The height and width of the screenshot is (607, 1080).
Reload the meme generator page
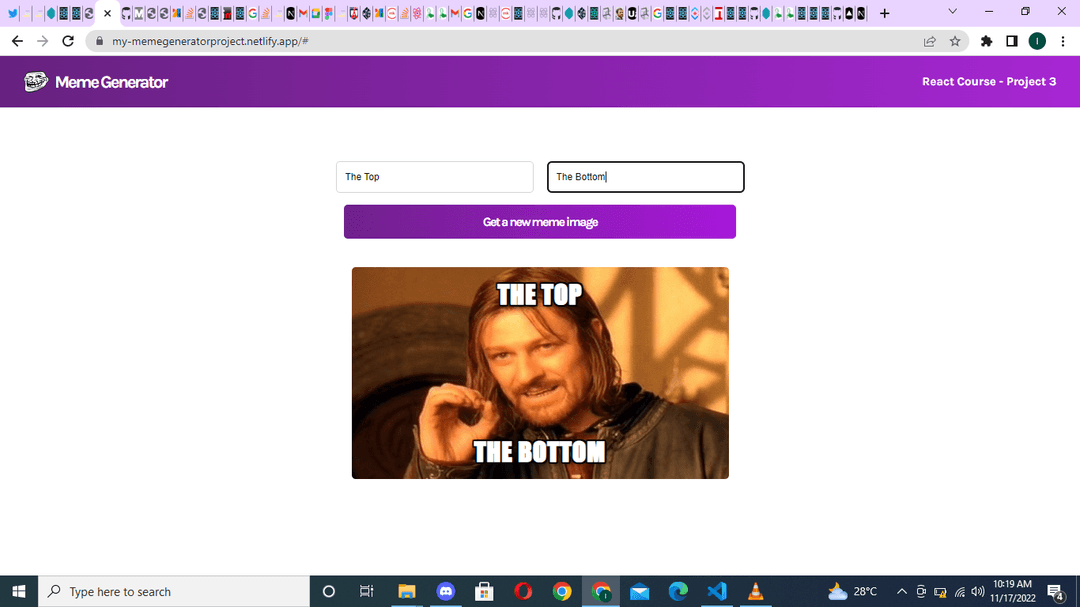[68, 41]
